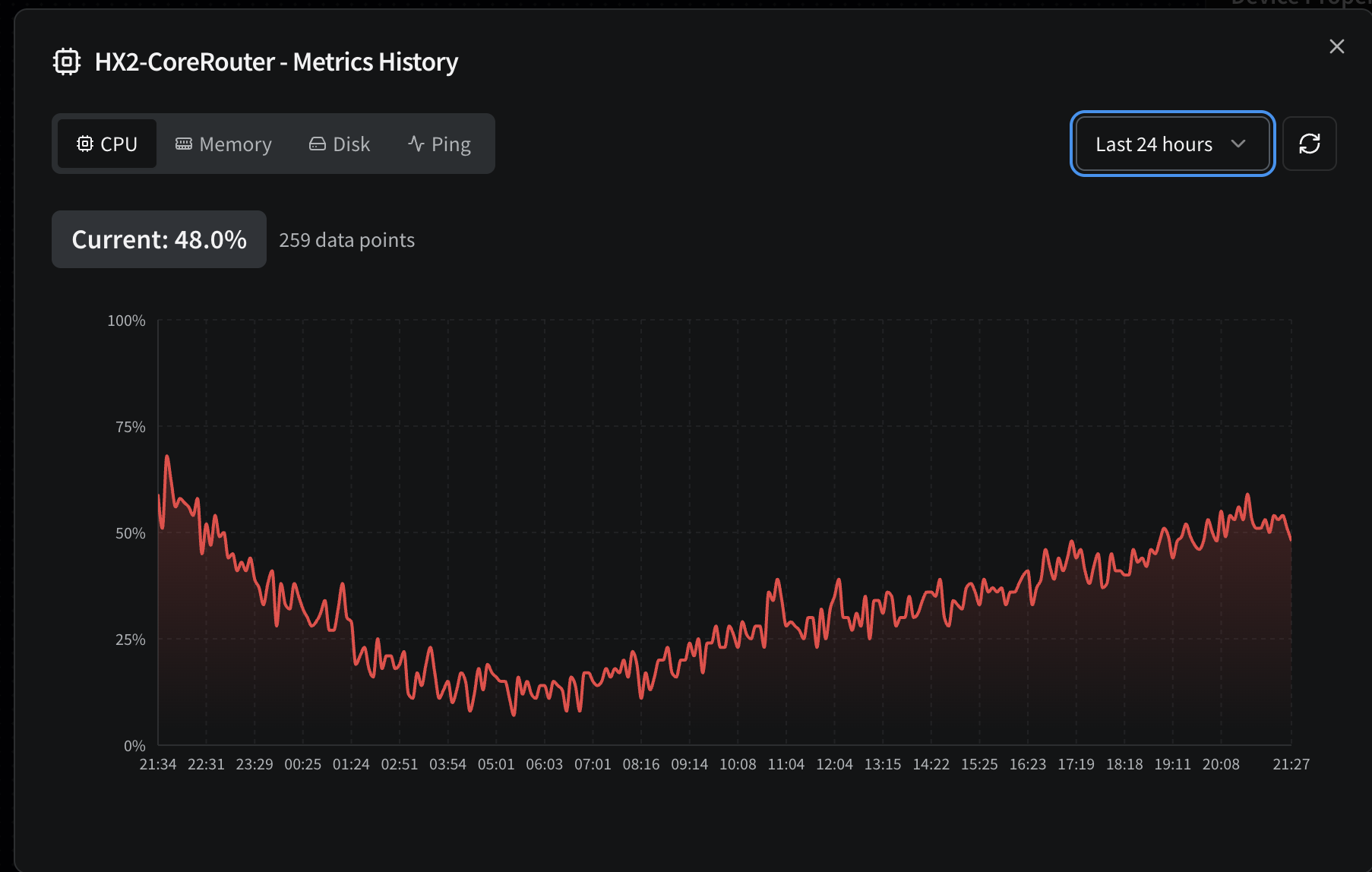The height and width of the screenshot is (872, 1372).
Task: Click the 100% label at the chart top
Action: (x=126, y=321)
